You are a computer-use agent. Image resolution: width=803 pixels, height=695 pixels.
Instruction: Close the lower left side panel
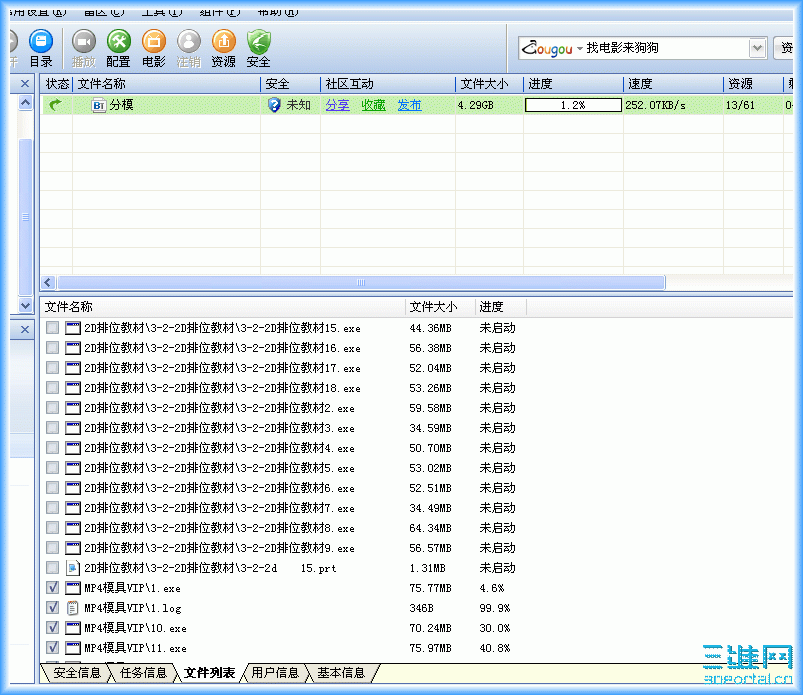click(x=24, y=329)
